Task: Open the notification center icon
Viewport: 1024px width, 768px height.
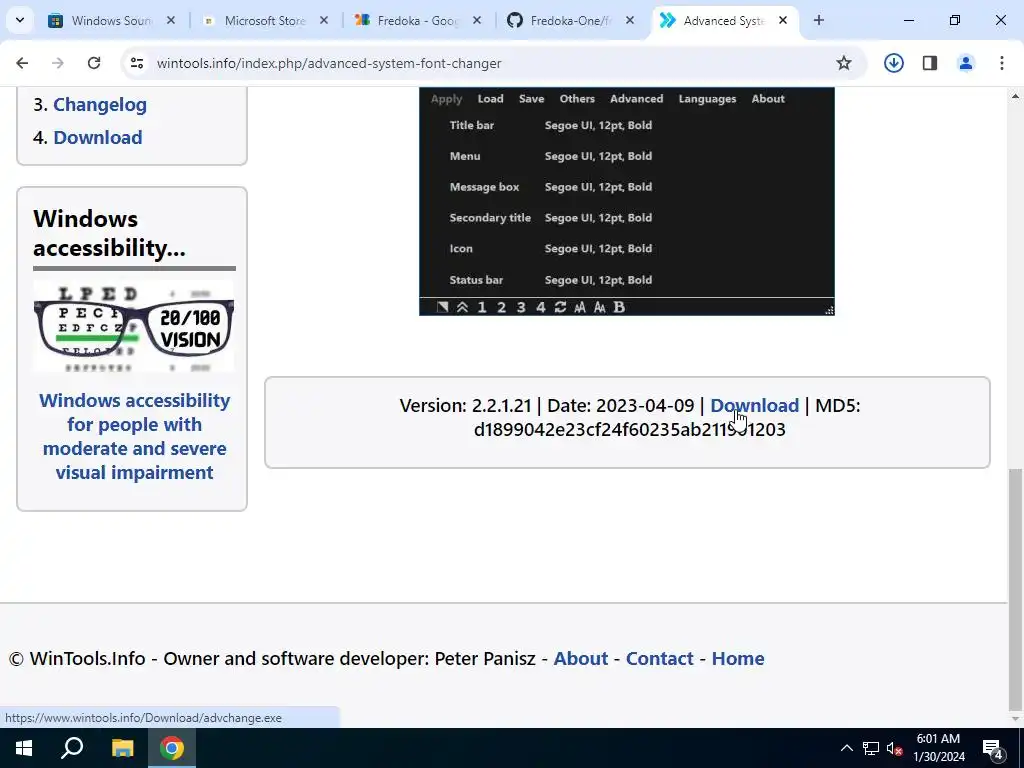Action: (x=993, y=749)
